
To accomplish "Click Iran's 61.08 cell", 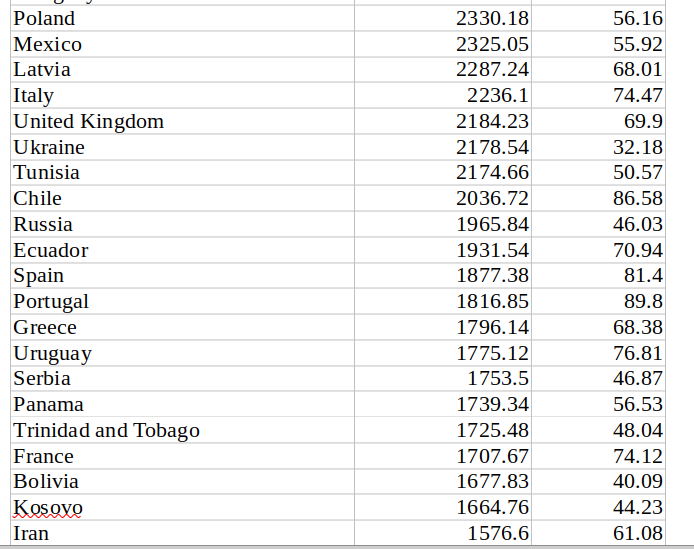I will click(598, 533).
